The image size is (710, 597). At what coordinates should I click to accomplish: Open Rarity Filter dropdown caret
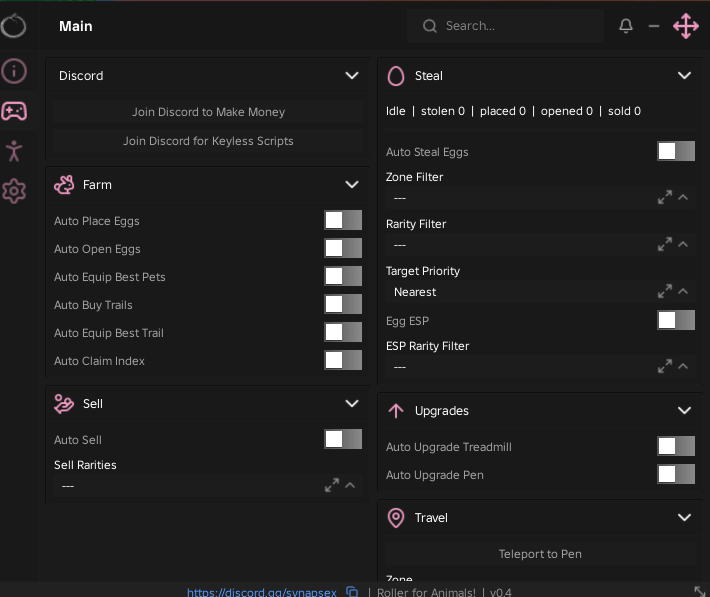tap(683, 245)
